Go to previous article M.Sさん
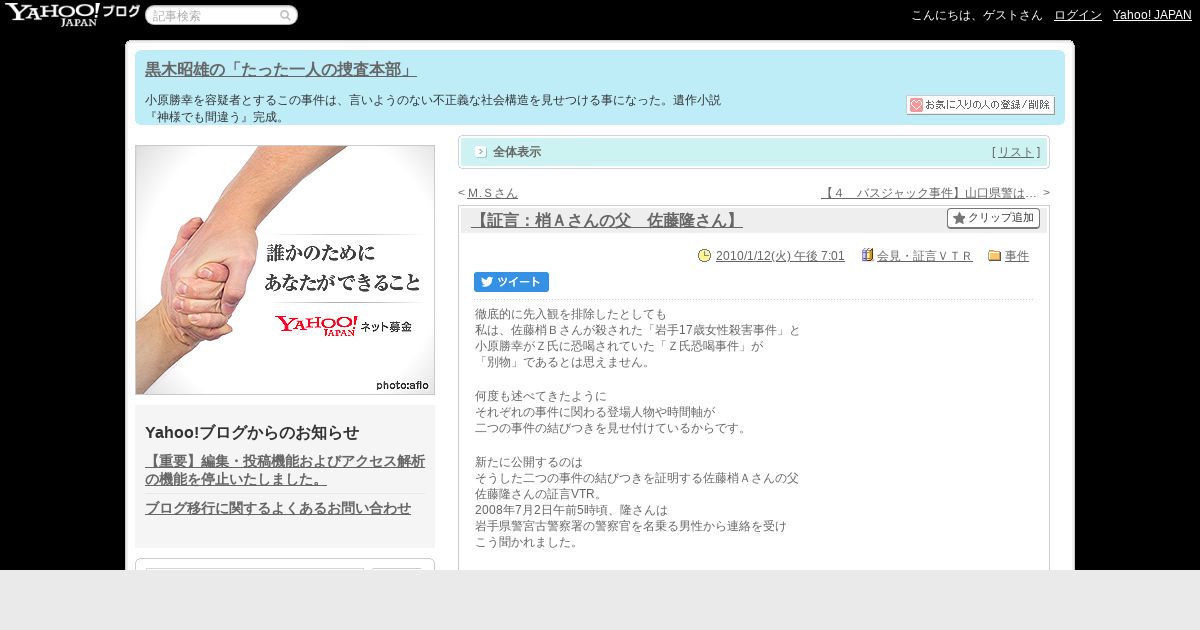Screen dimensions: 1200x630 pyautogui.click(x=493, y=193)
